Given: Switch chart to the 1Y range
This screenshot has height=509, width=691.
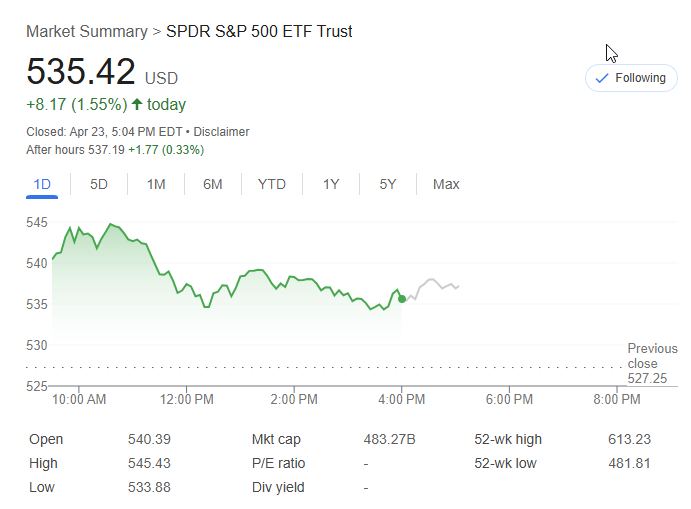Looking at the screenshot, I should coord(331,184).
